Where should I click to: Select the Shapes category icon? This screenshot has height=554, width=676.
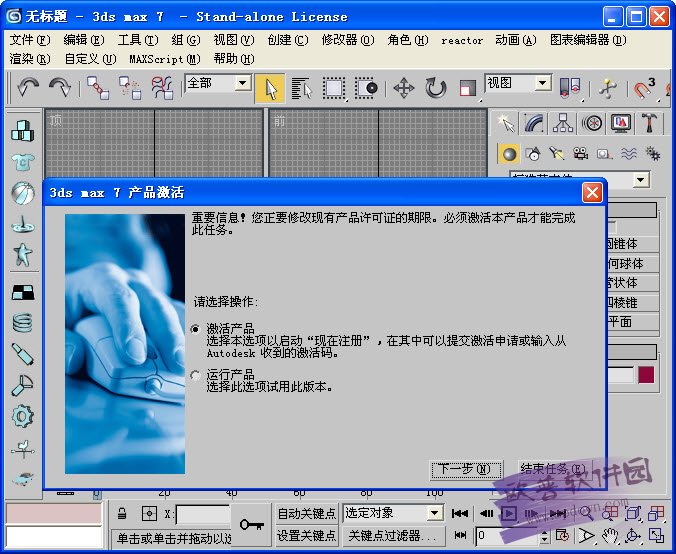(x=533, y=154)
